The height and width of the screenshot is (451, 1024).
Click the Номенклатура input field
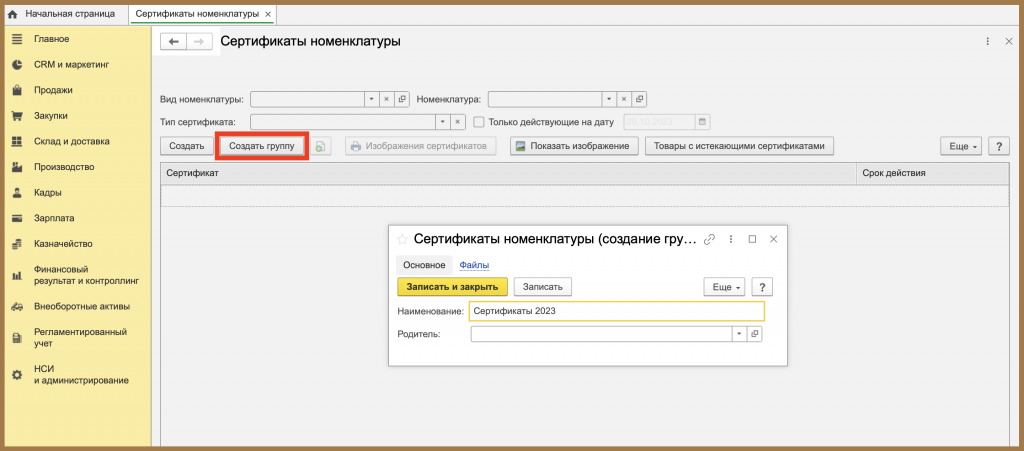(545, 99)
